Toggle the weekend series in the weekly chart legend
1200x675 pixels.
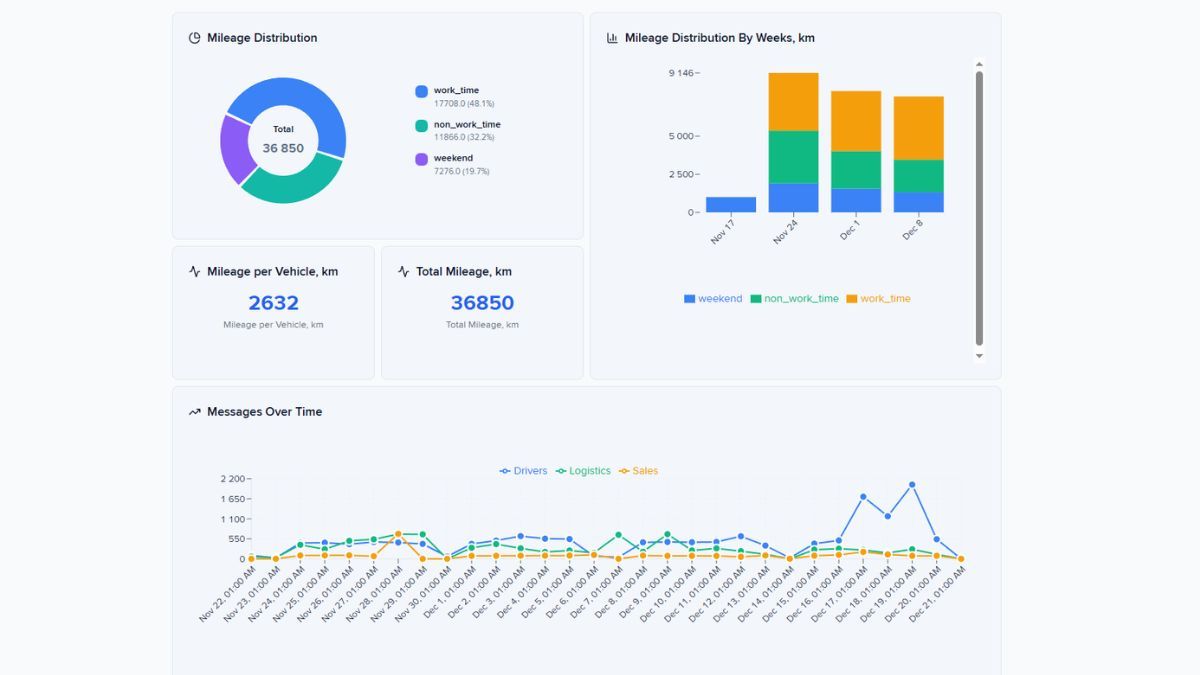(x=715, y=298)
